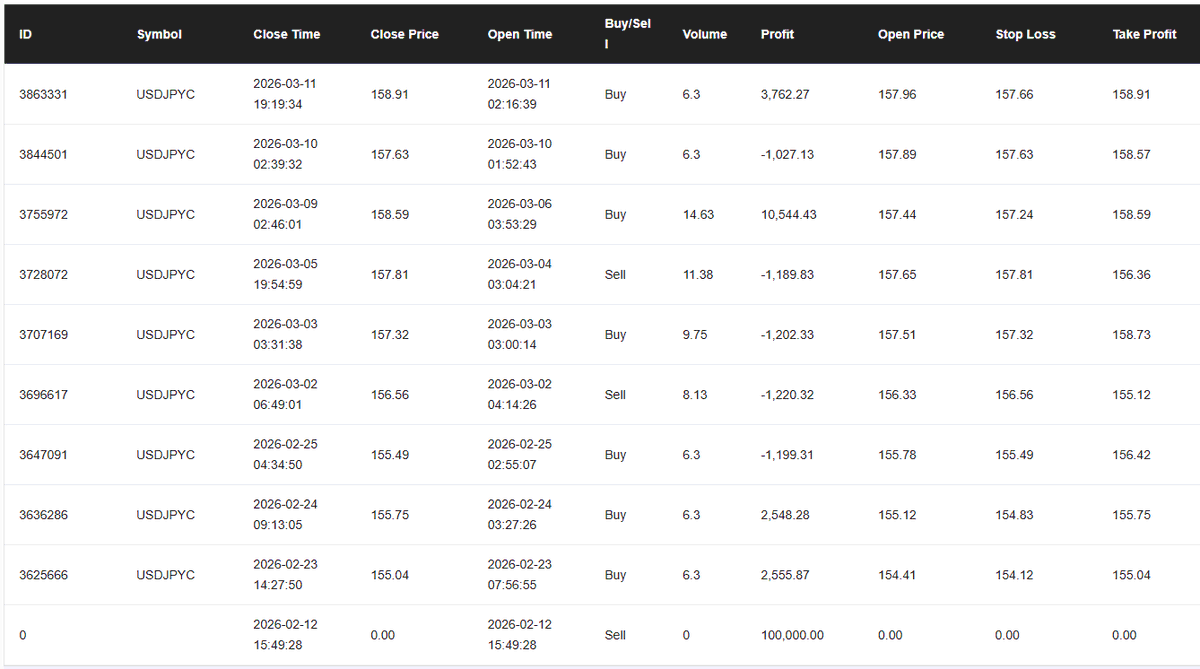
Task: Select trade ID 3863331
Action: pos(43,94)
